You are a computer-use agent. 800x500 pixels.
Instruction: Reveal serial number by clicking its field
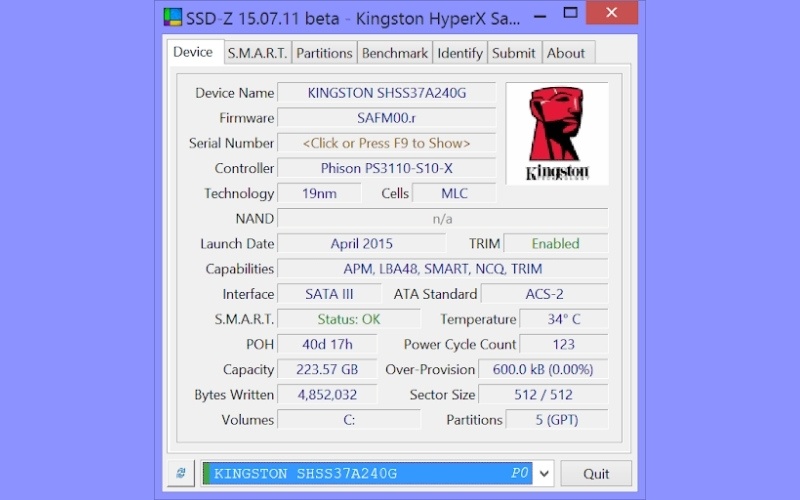(386, 143)
